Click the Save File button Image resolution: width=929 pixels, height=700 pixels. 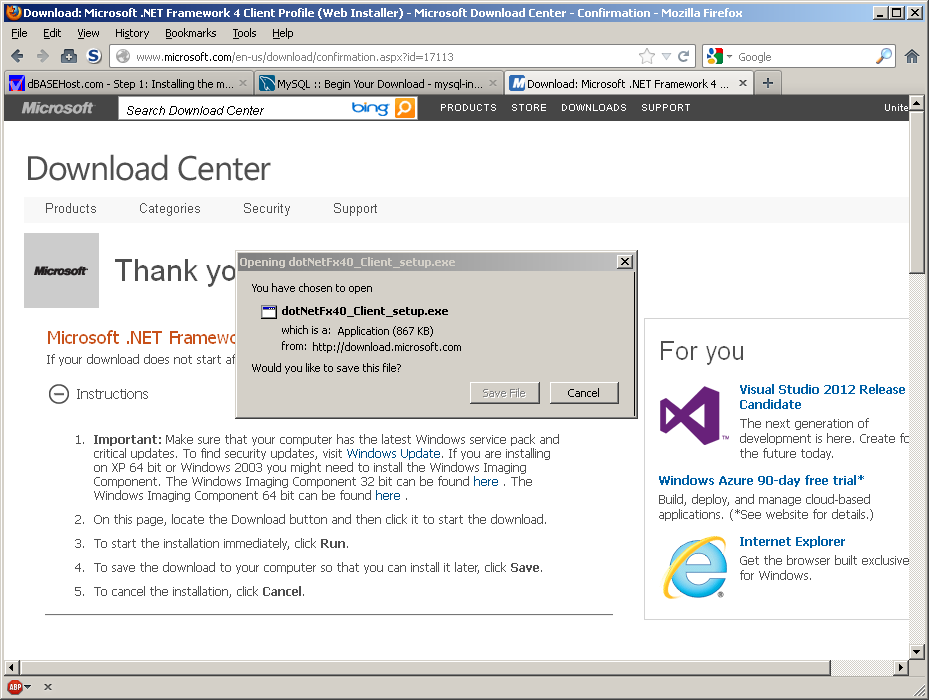(504, 393)
